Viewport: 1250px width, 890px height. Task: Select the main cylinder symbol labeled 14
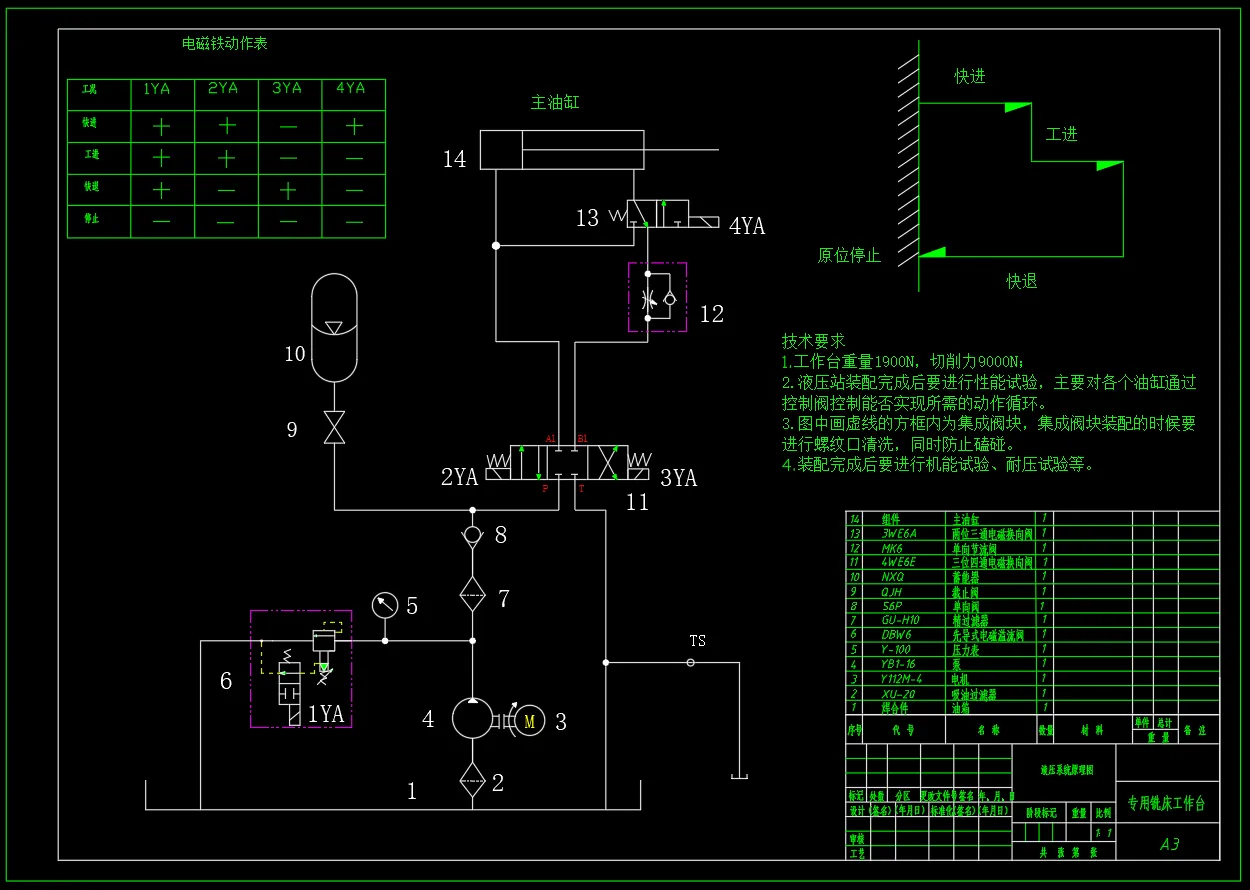tap(561, 150)
